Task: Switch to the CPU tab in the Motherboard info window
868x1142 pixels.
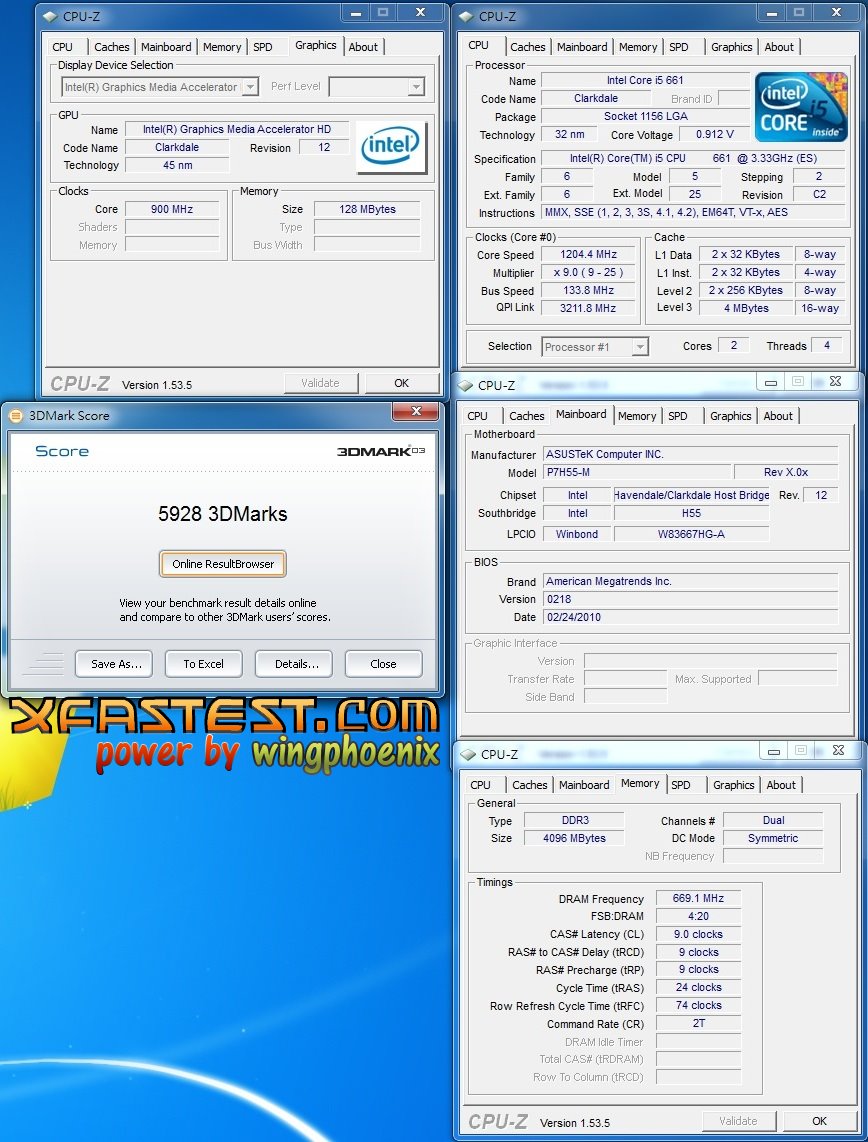Action: (478, 416)
